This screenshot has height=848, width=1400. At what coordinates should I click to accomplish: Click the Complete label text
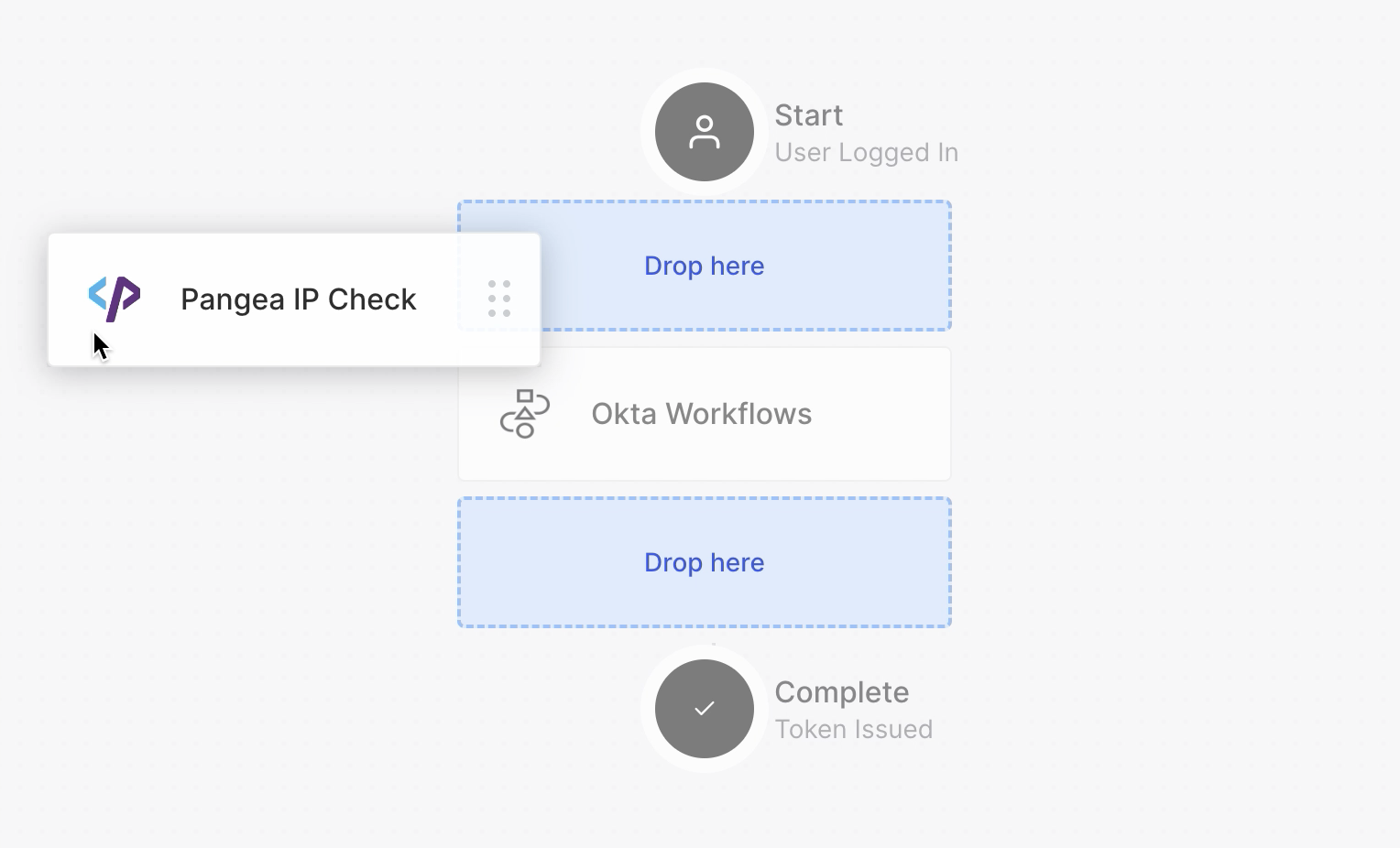842,692
